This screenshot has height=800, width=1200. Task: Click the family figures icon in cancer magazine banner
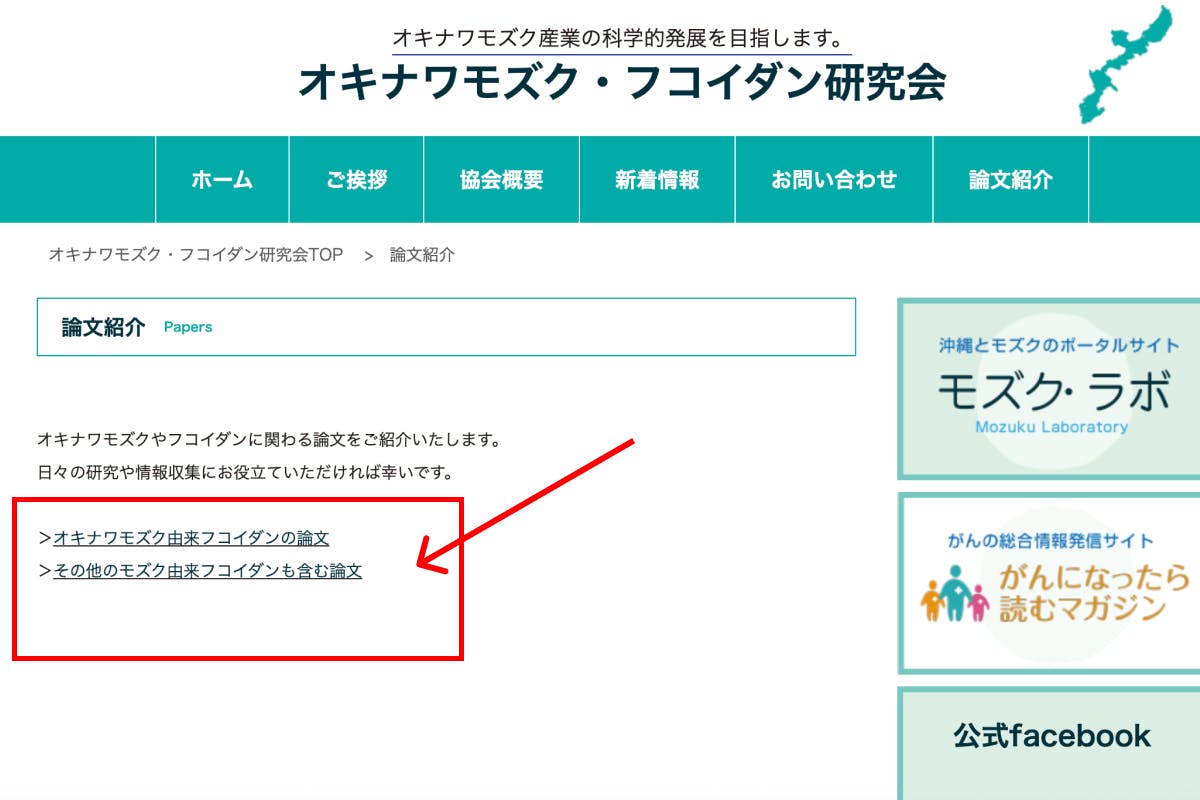click(x=954, y=594)
